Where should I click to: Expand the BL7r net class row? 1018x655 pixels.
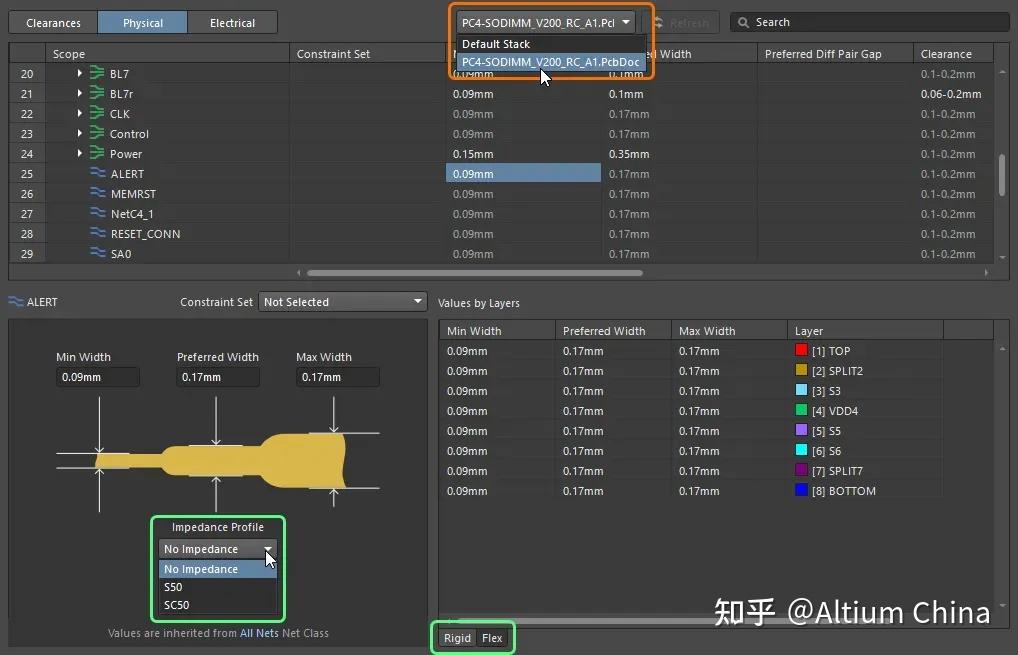79,93
